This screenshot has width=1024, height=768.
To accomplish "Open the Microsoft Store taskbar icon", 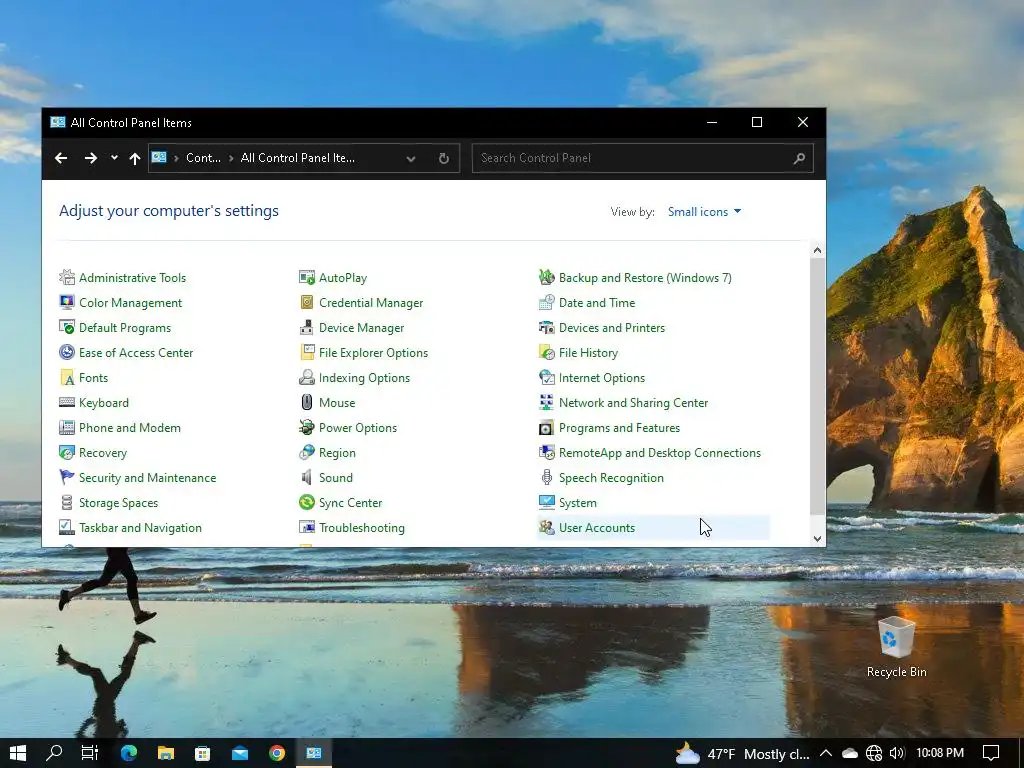I will 202,753.
